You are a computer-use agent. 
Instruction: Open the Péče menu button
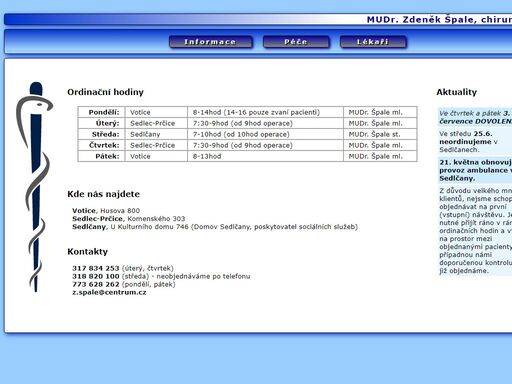296,42
